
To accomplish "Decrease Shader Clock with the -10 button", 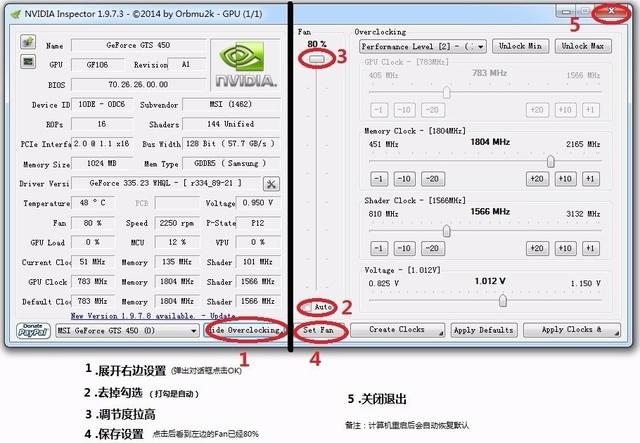I will pos(404,248).
